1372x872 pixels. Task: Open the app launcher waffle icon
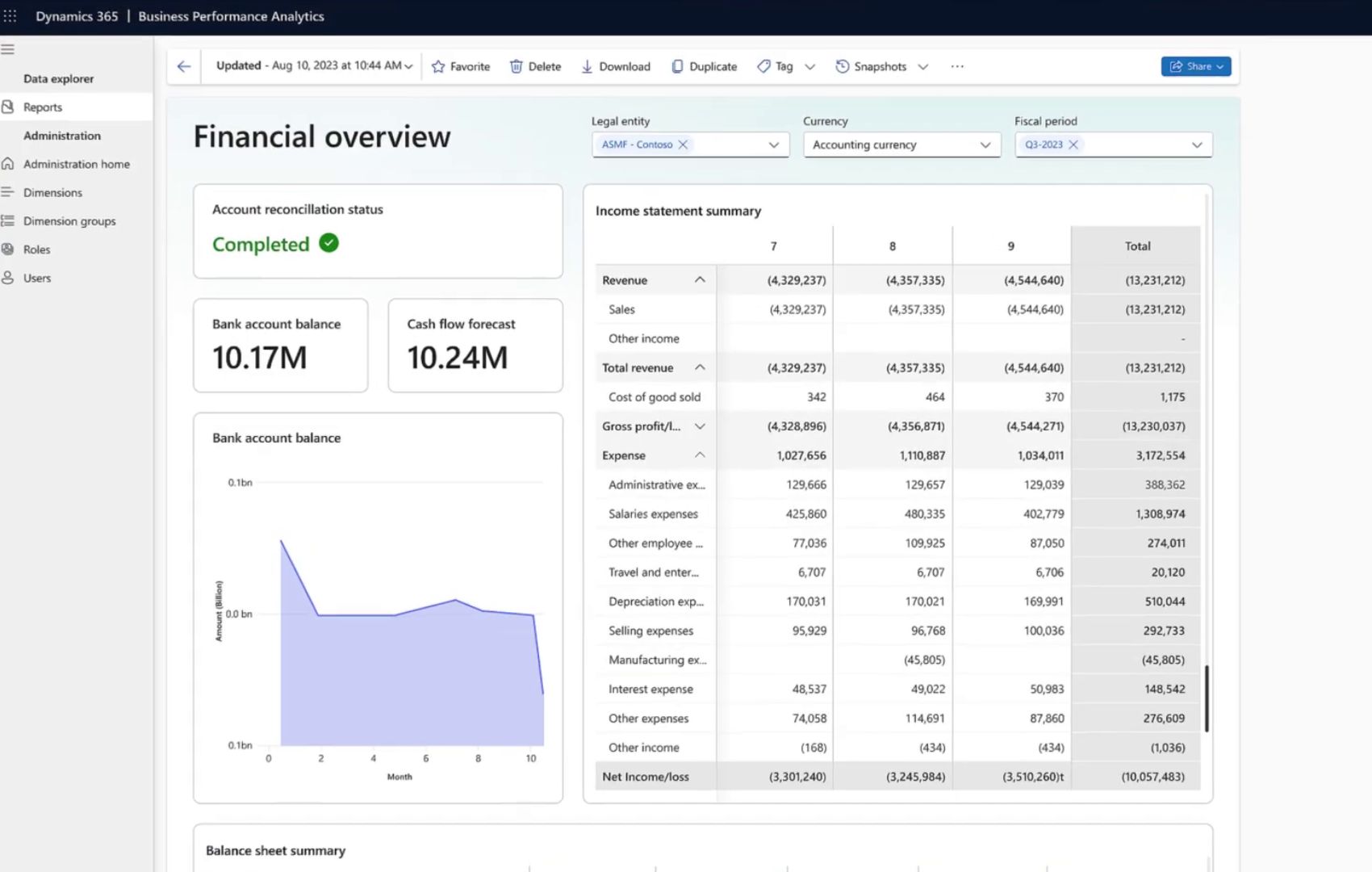pos(10,16)
